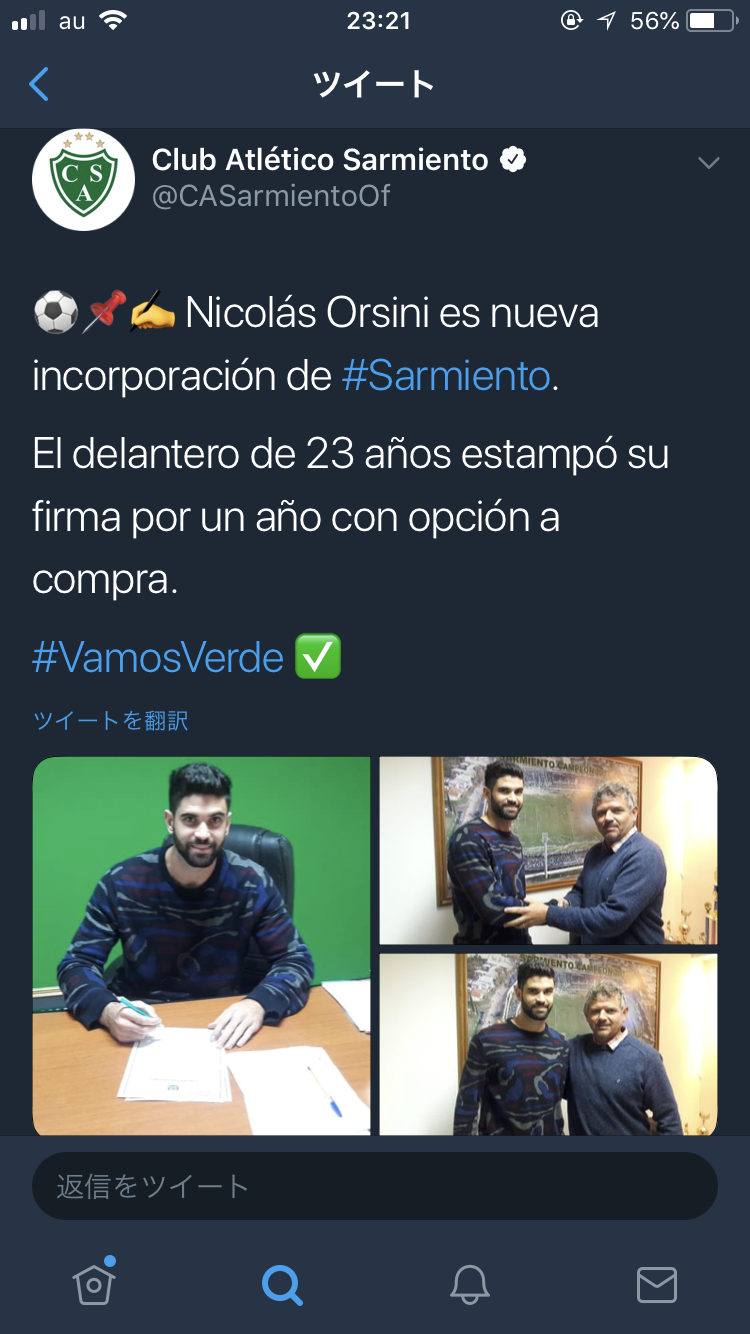Open the #VamosVerde hashtag link
Viewport: 750px width, 1334px height.
coord(158,658)
